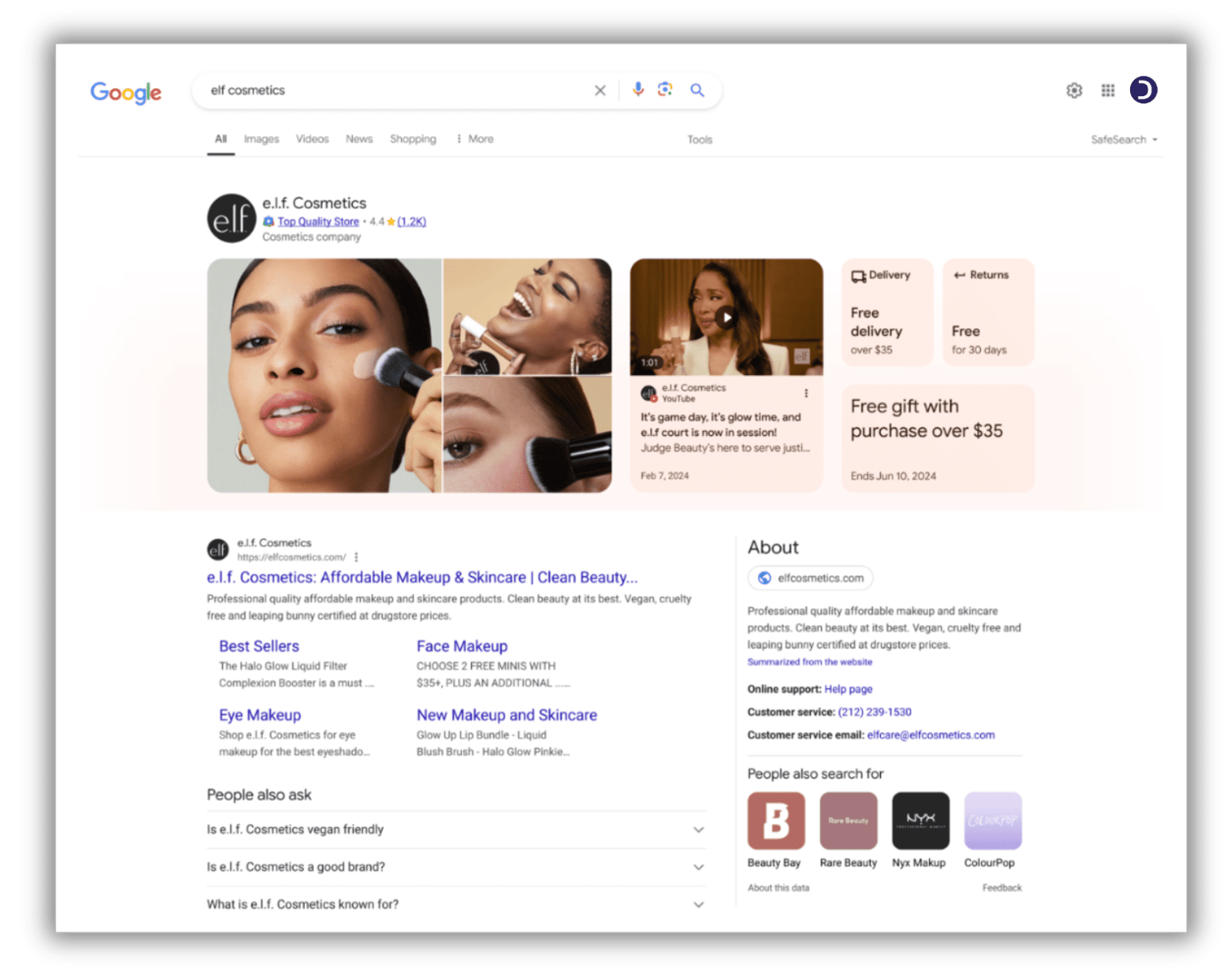1232x976 pixels.
Task: Open the large face-with-brush photo
Action: point(324,376)
